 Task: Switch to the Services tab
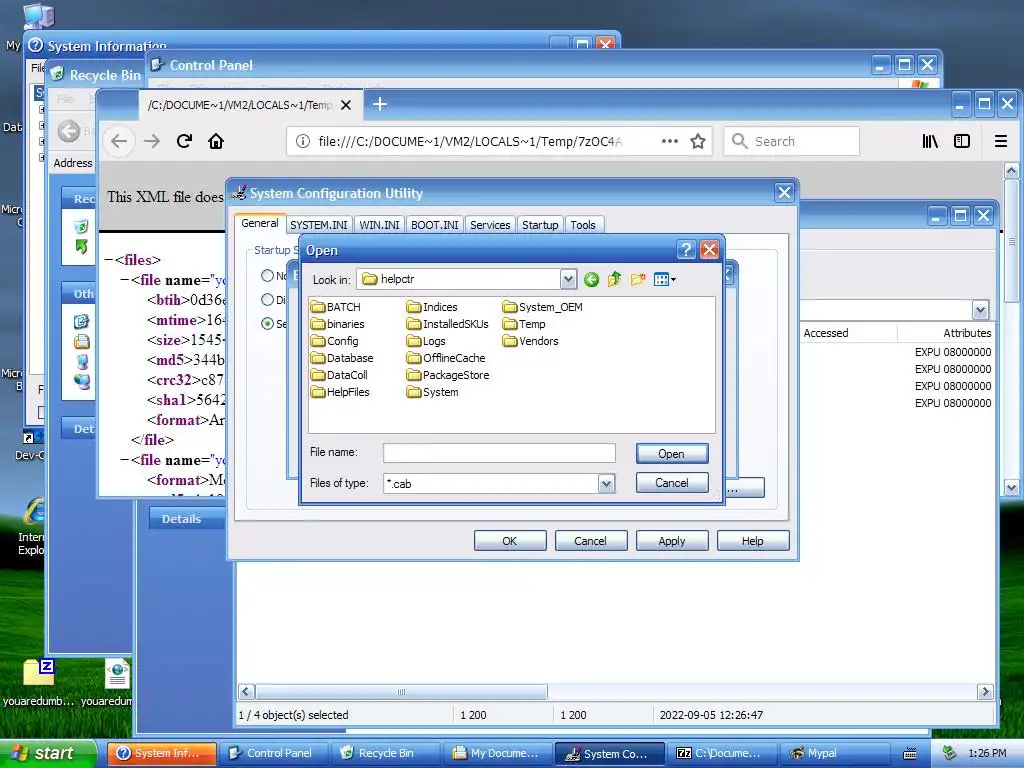[x=490, y=225]
